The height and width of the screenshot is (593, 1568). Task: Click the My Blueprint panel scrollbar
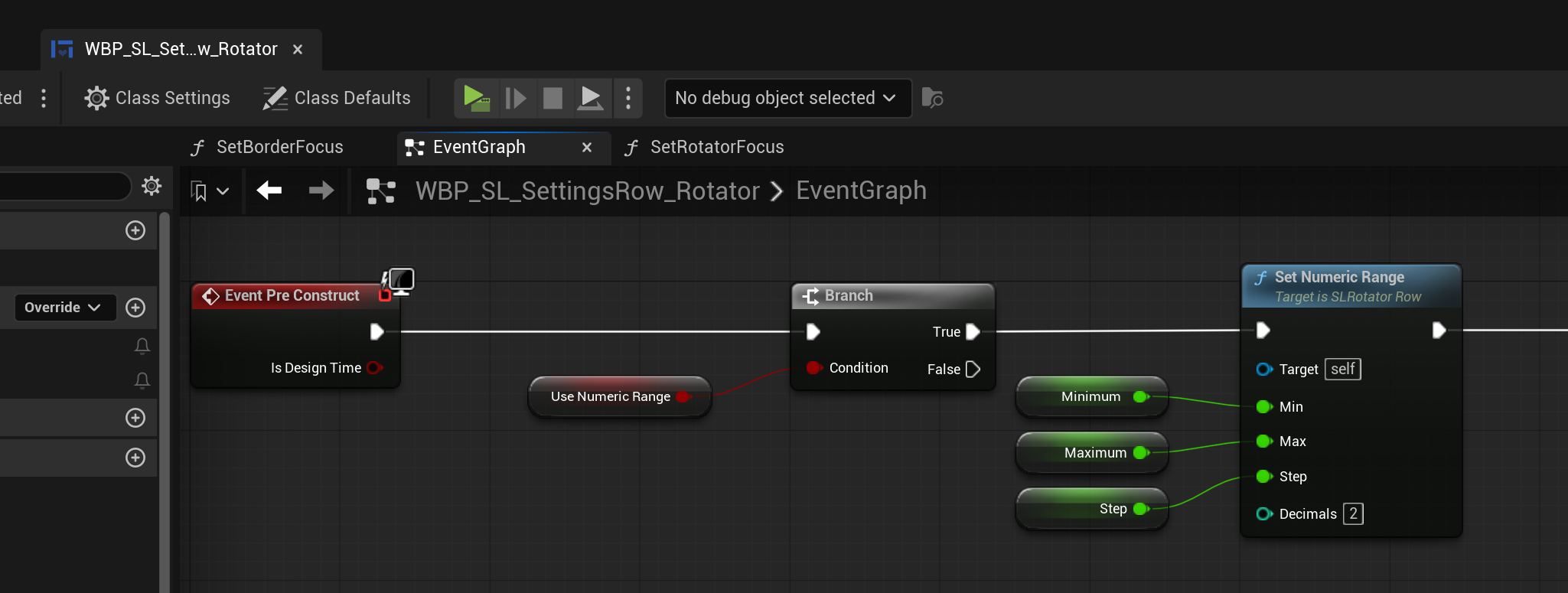165,402
